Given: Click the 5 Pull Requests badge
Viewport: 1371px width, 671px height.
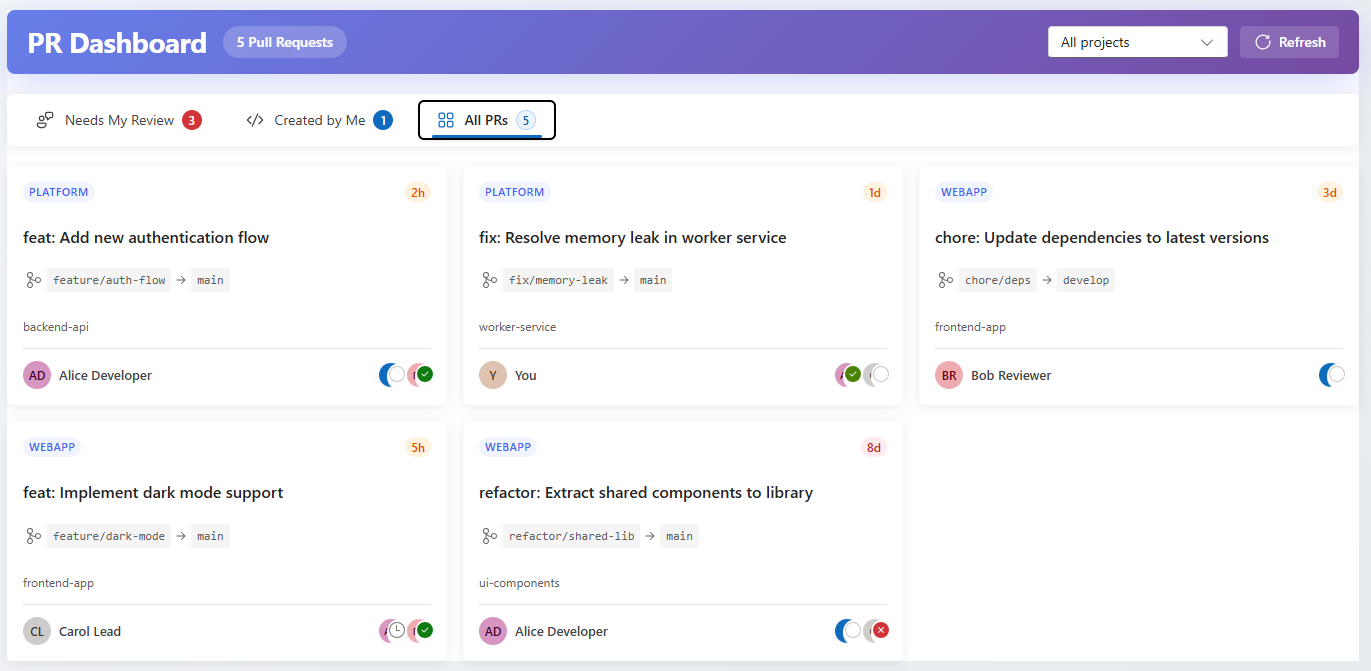Looking at the screenshot, I should (x=284, y=42).
